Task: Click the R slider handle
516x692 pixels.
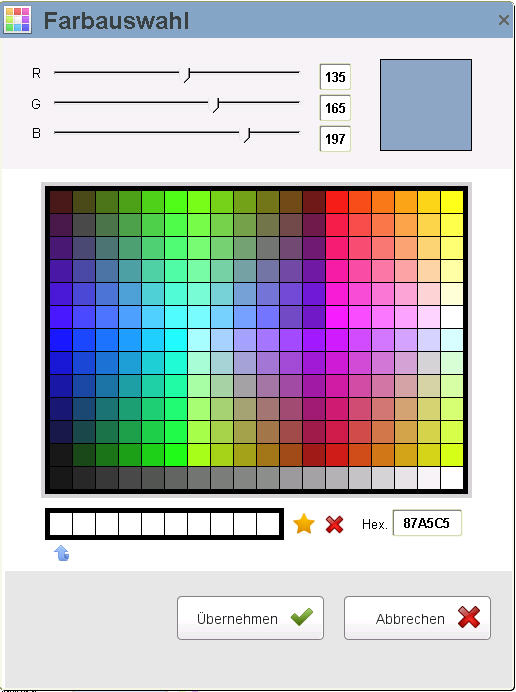Action: pos(188,75)
